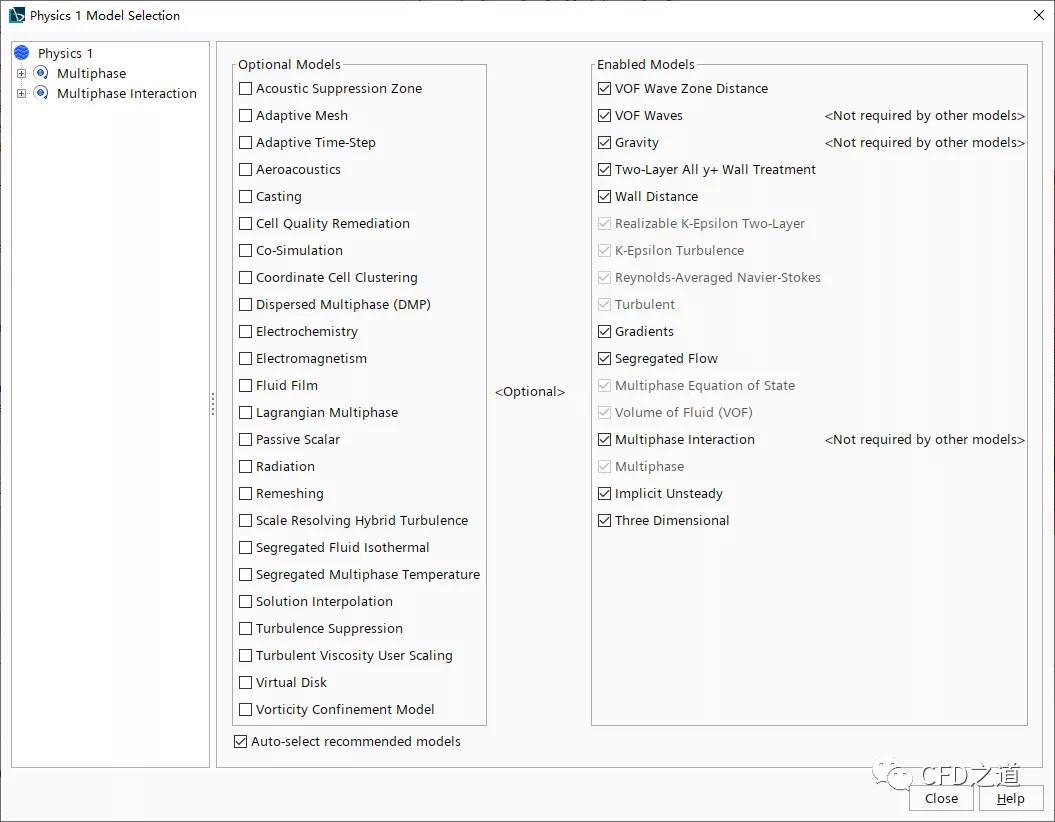
Task: Disable Implicit Unsteady model
Action: coord(604,493)
